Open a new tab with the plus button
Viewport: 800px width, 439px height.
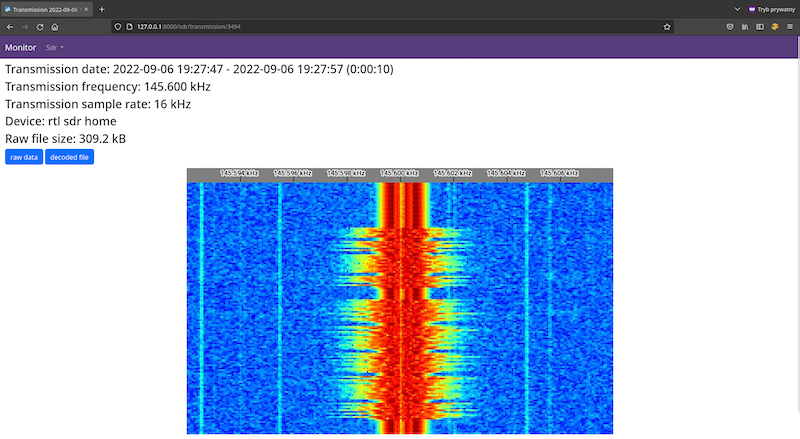102,9
